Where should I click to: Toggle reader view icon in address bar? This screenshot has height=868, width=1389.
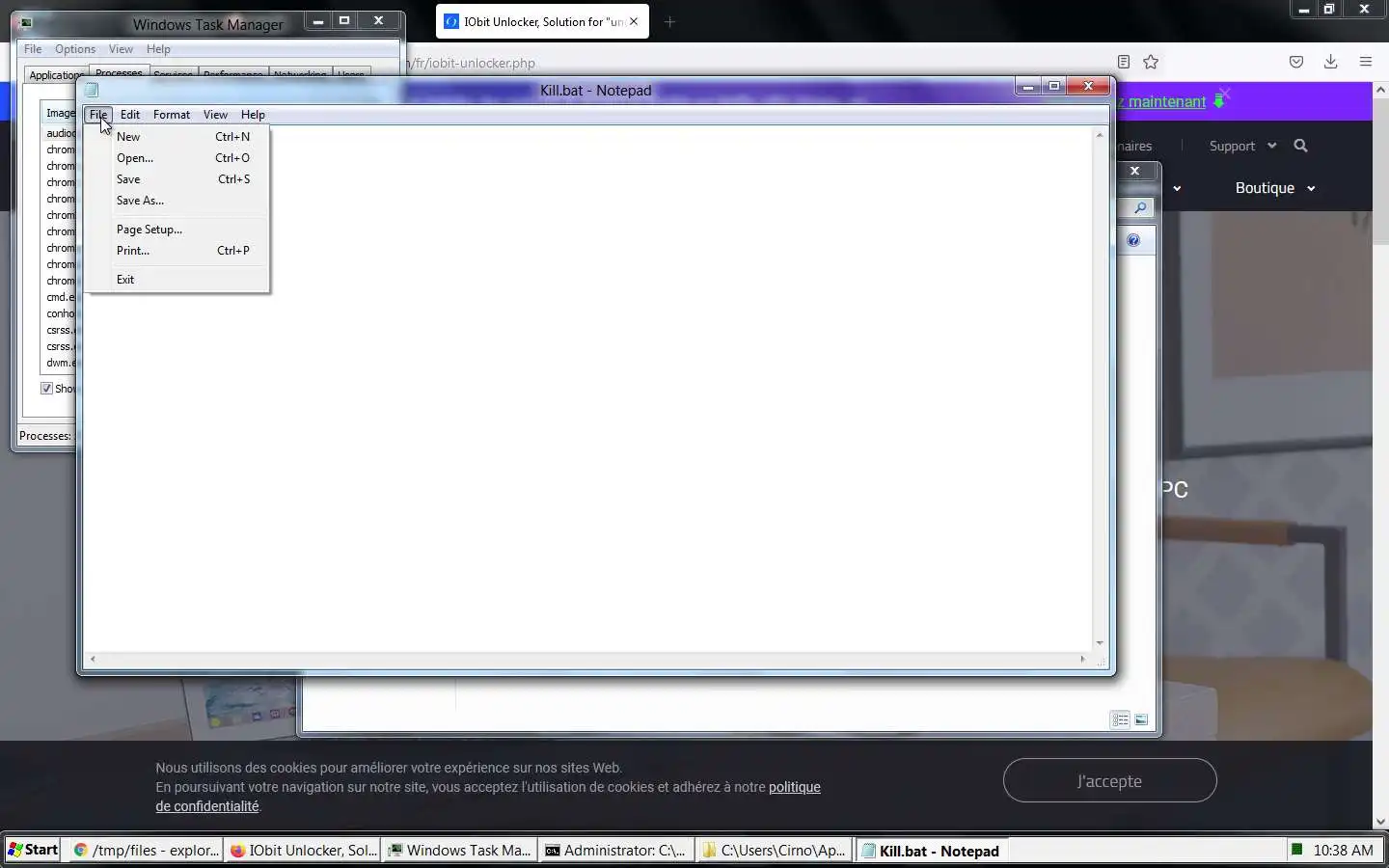(x=1123, y=62)
